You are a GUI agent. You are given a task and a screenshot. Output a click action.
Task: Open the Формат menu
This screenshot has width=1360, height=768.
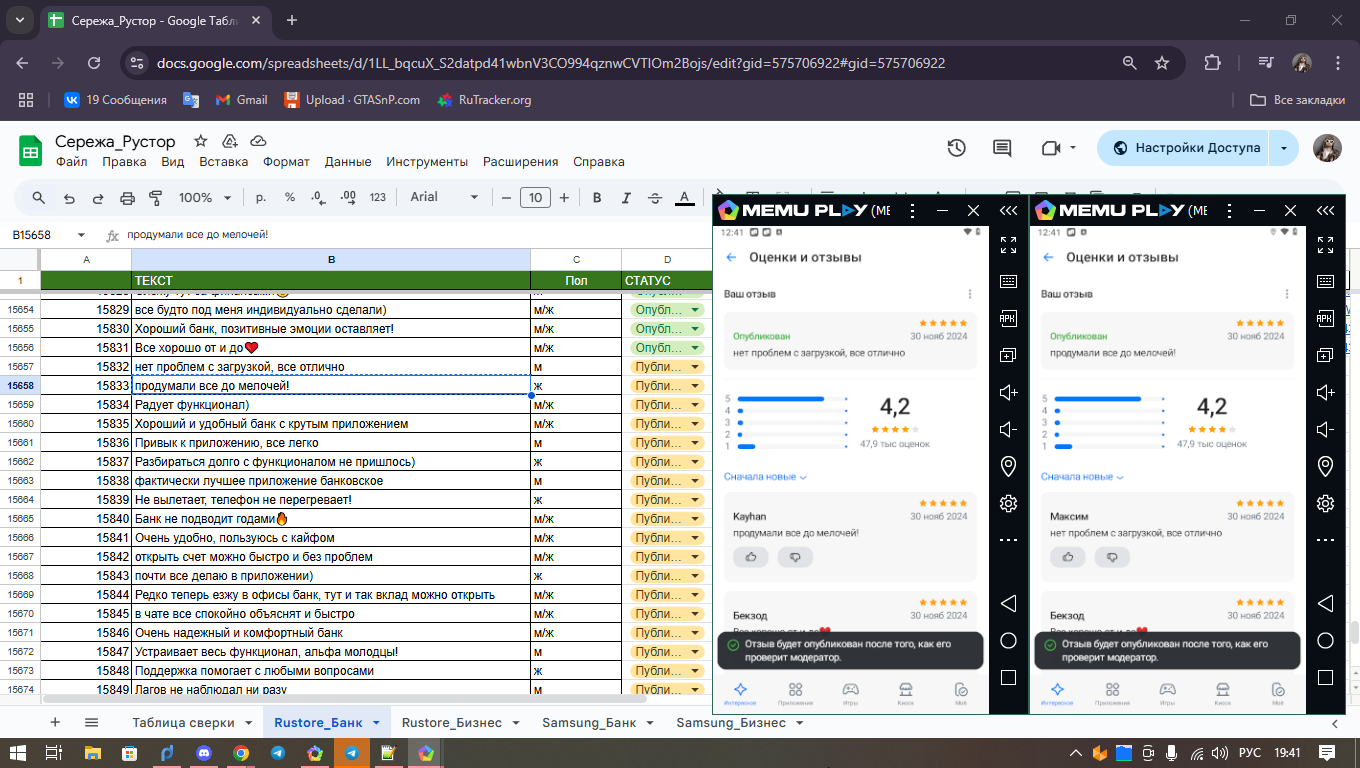click(286, 161)
